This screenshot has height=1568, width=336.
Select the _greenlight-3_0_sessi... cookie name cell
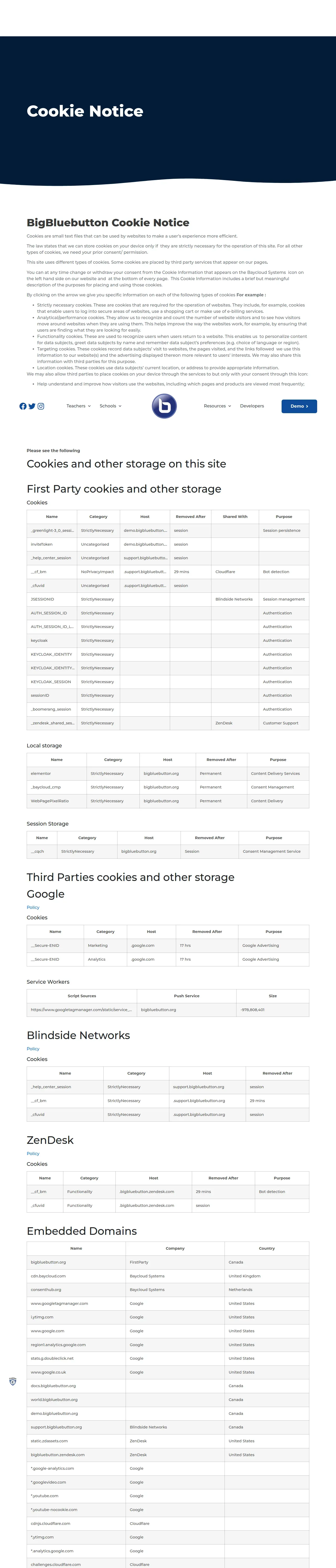(52, 531)
